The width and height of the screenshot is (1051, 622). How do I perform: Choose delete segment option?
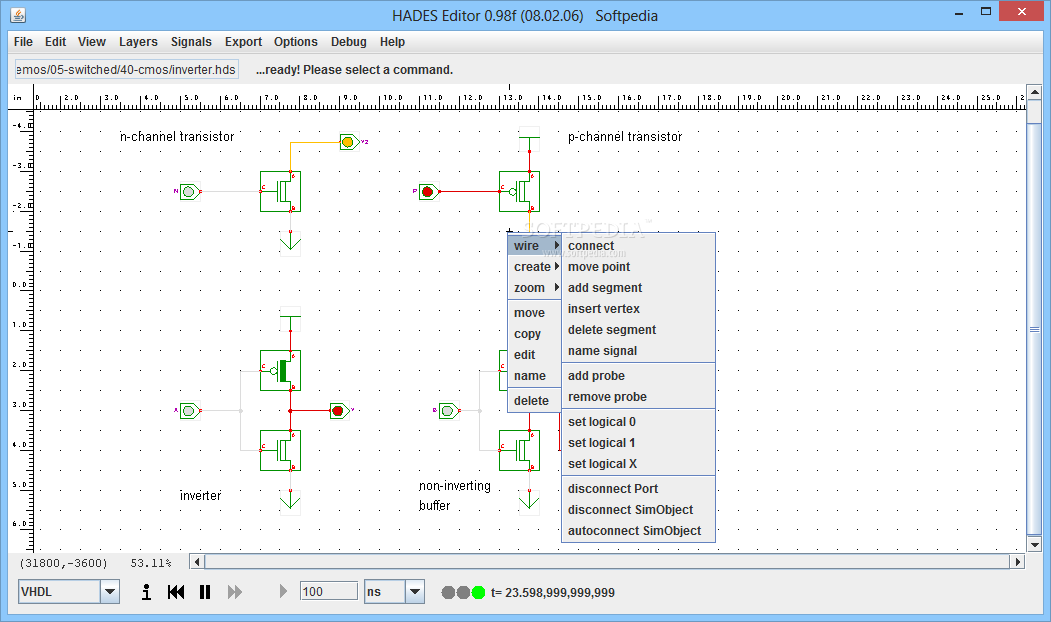click(638, 330)
